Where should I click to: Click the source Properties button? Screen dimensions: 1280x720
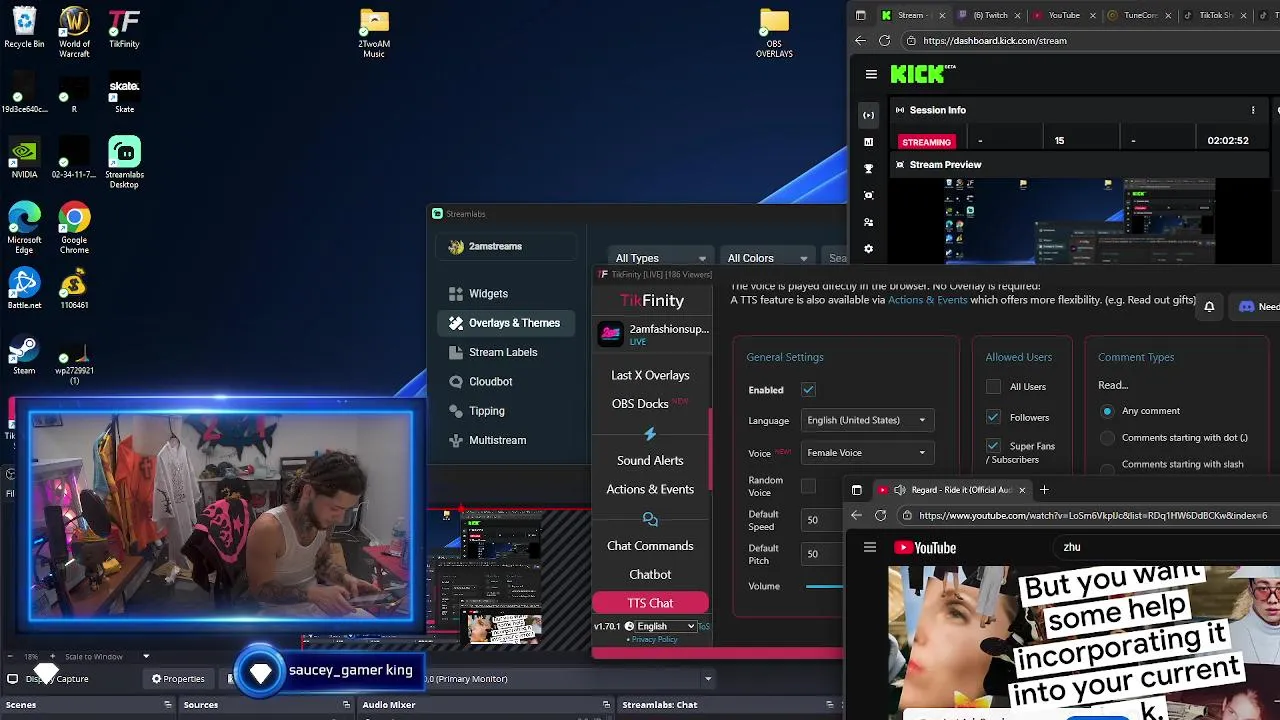click(x=178, y=679)
